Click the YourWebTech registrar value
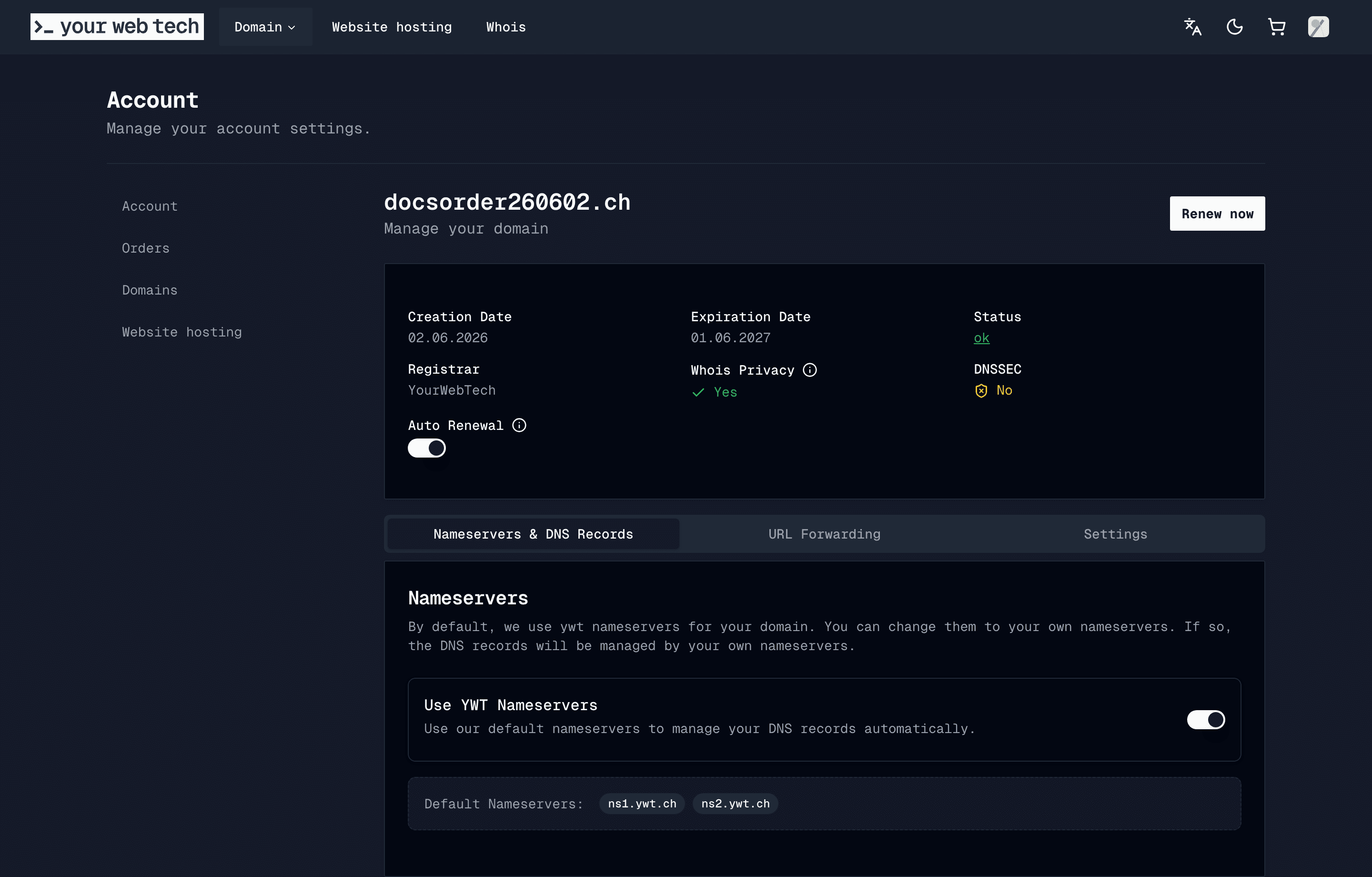Viewport: 1372px width, 877px height. pos(452,391)
